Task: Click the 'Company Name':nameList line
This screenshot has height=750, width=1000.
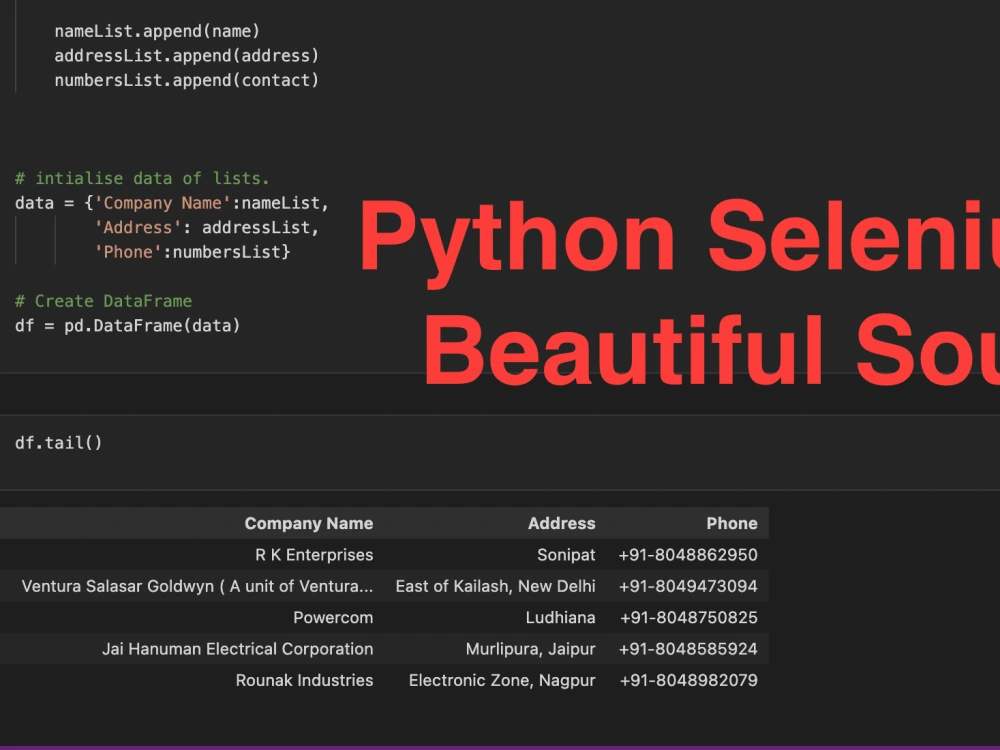Action: [x=172, y=203]
